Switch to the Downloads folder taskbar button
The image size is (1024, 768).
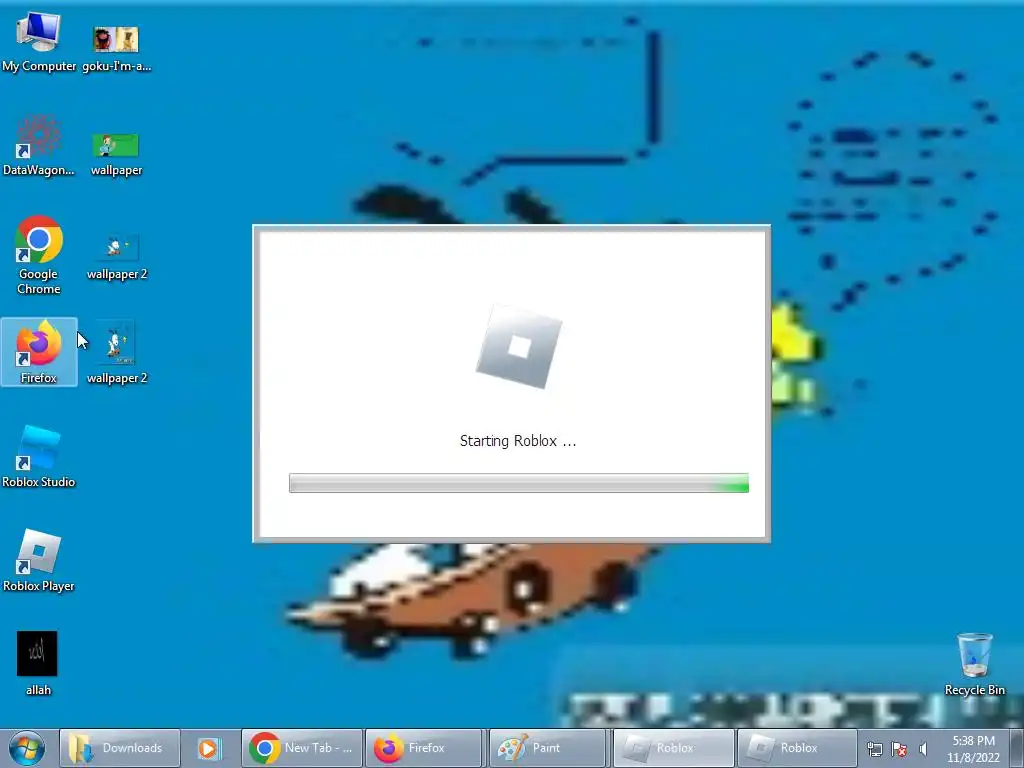pyautogui.click(x=120, y=748)
